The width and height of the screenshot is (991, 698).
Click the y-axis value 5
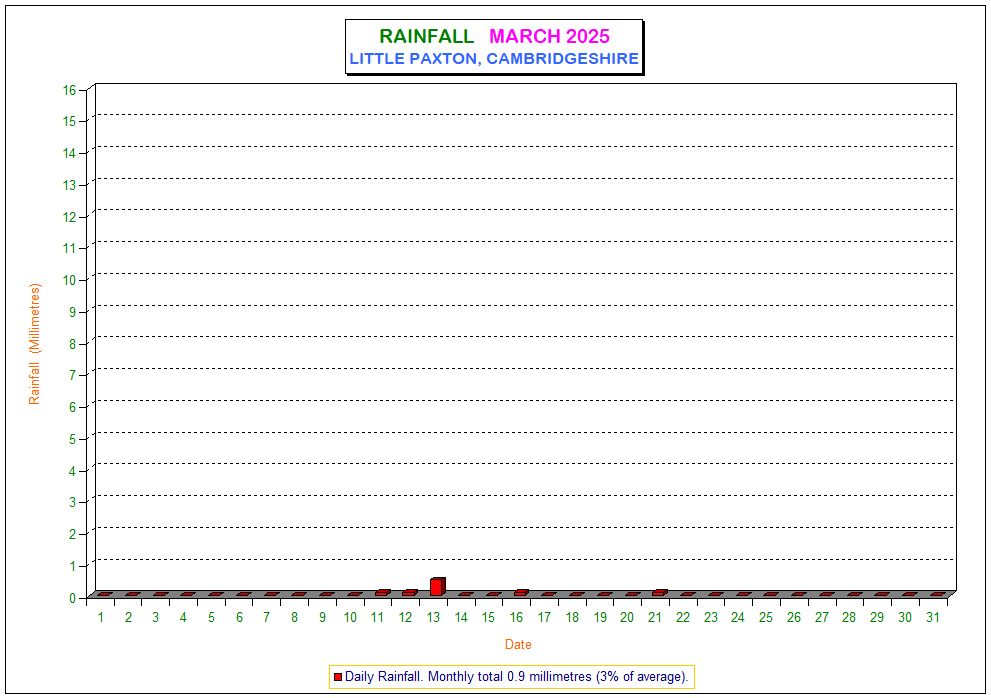pyautogui.click(x=73, y=439)
